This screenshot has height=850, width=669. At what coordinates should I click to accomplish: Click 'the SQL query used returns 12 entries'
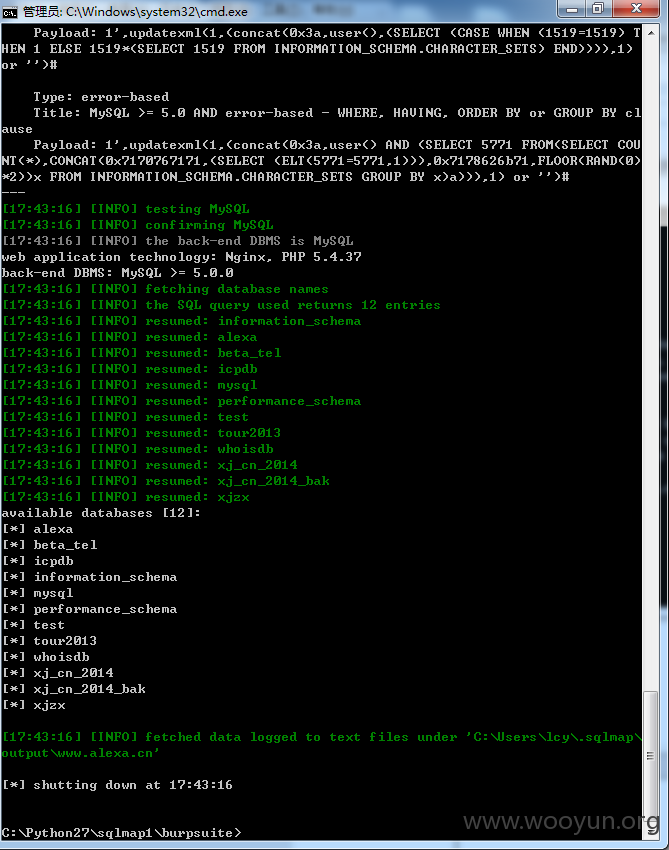point(221,305)
